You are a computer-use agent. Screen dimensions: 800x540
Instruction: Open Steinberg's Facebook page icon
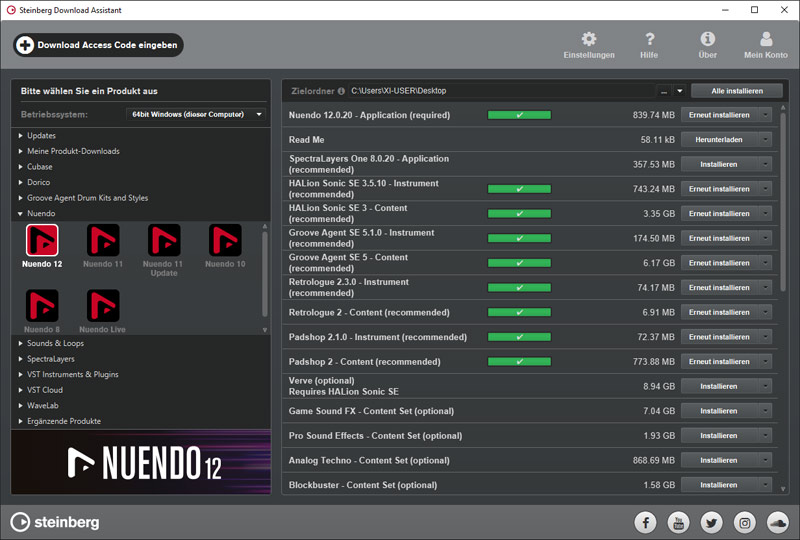(645, 522)
